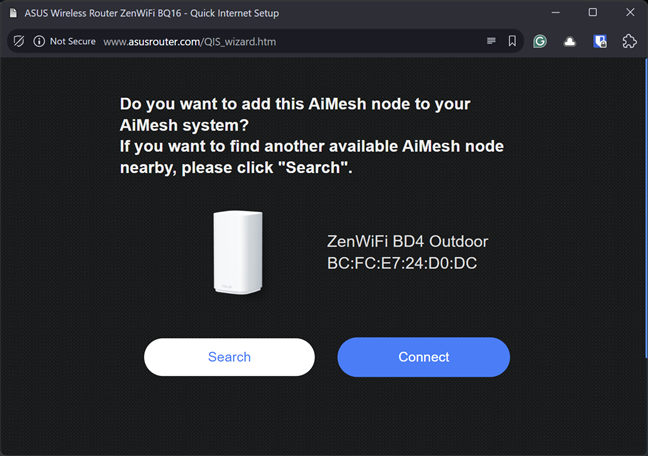Screen dimensions: 648x456
Task: Click the ZenWiFi BD4 Outdoor node image
Action: [239, 252]
